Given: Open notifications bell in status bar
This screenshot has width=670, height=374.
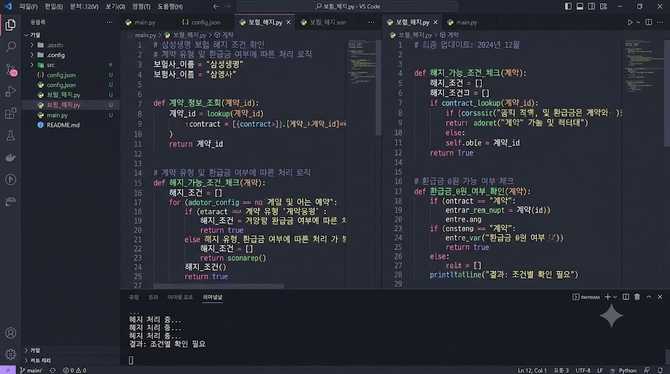Looking at the screenshot, I should [x=661, y=370].
